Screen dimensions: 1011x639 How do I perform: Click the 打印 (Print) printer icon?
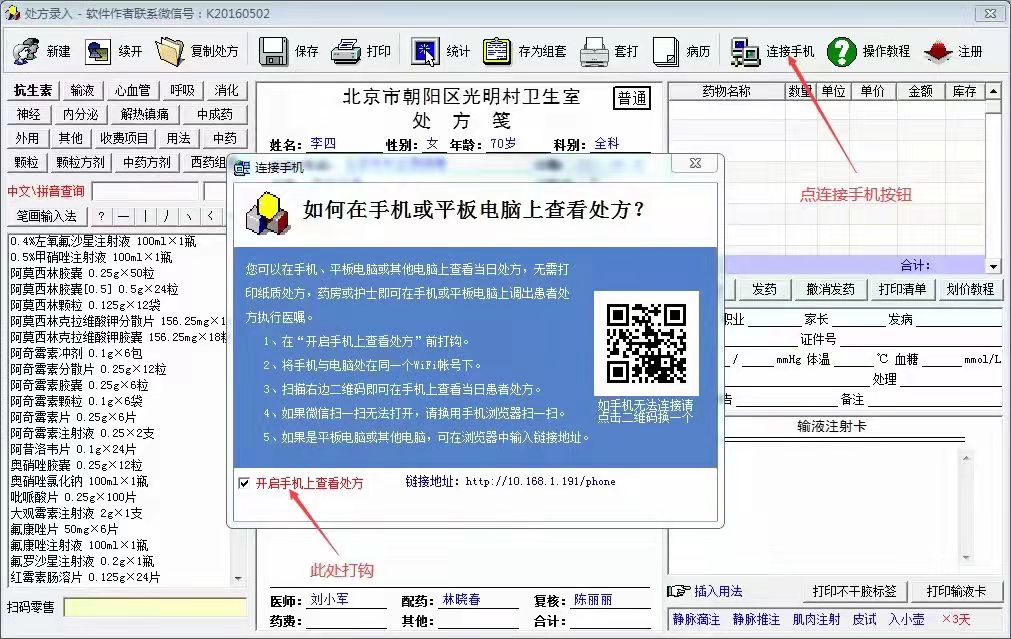tap(346, 51)
